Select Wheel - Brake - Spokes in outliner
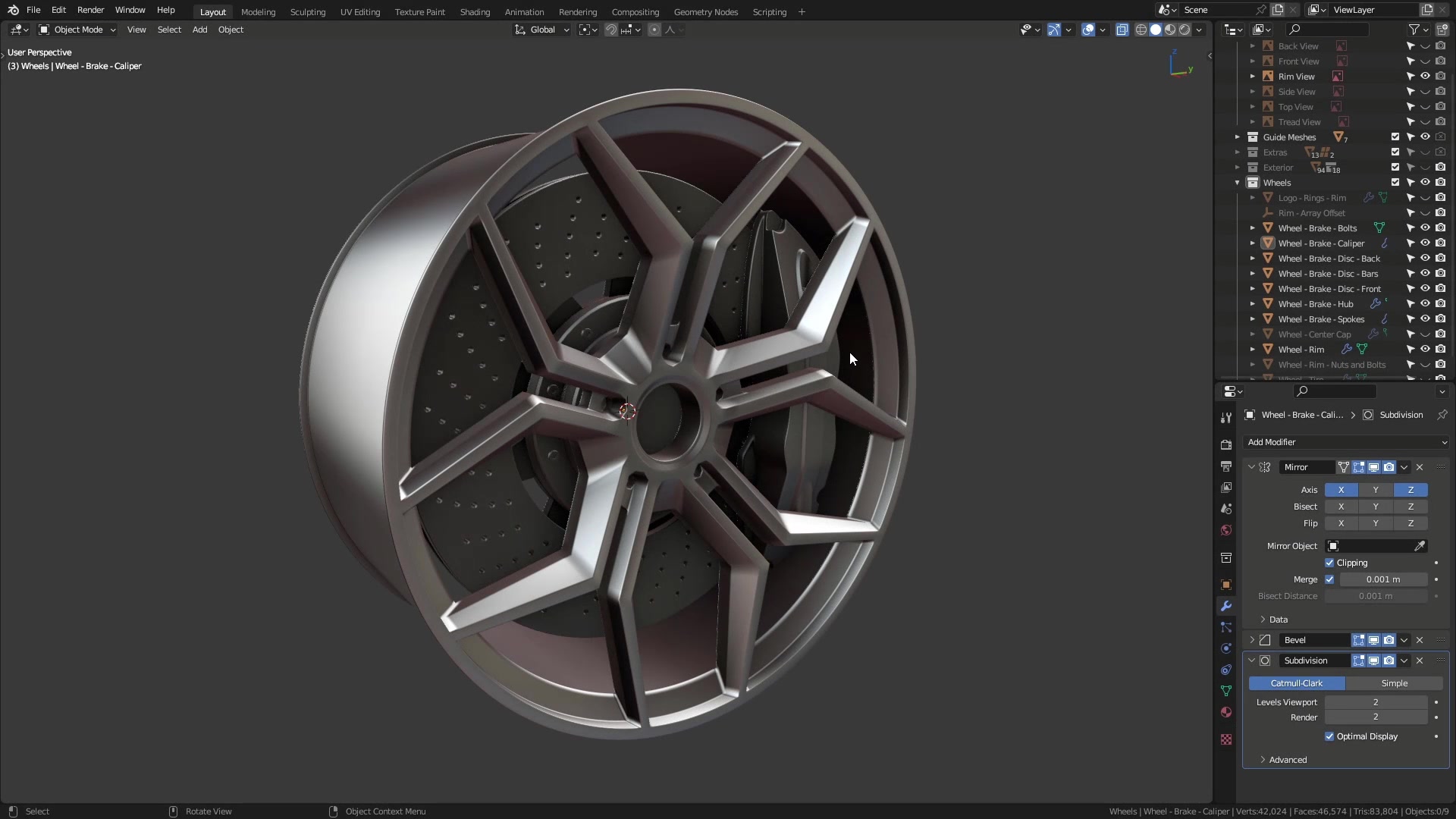Viewport: 1456px width, 819px height. click(x=1321, y=319)
